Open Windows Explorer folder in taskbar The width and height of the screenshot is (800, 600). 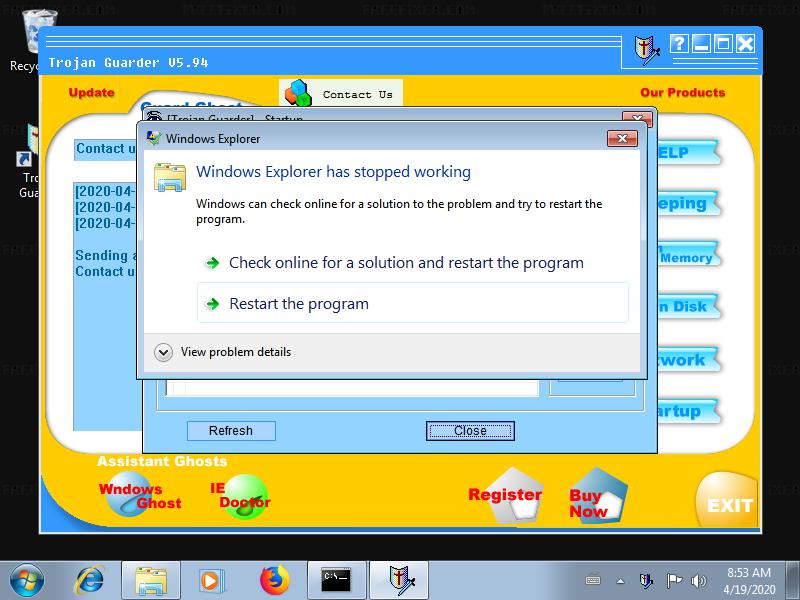click(x=151, y=580)
